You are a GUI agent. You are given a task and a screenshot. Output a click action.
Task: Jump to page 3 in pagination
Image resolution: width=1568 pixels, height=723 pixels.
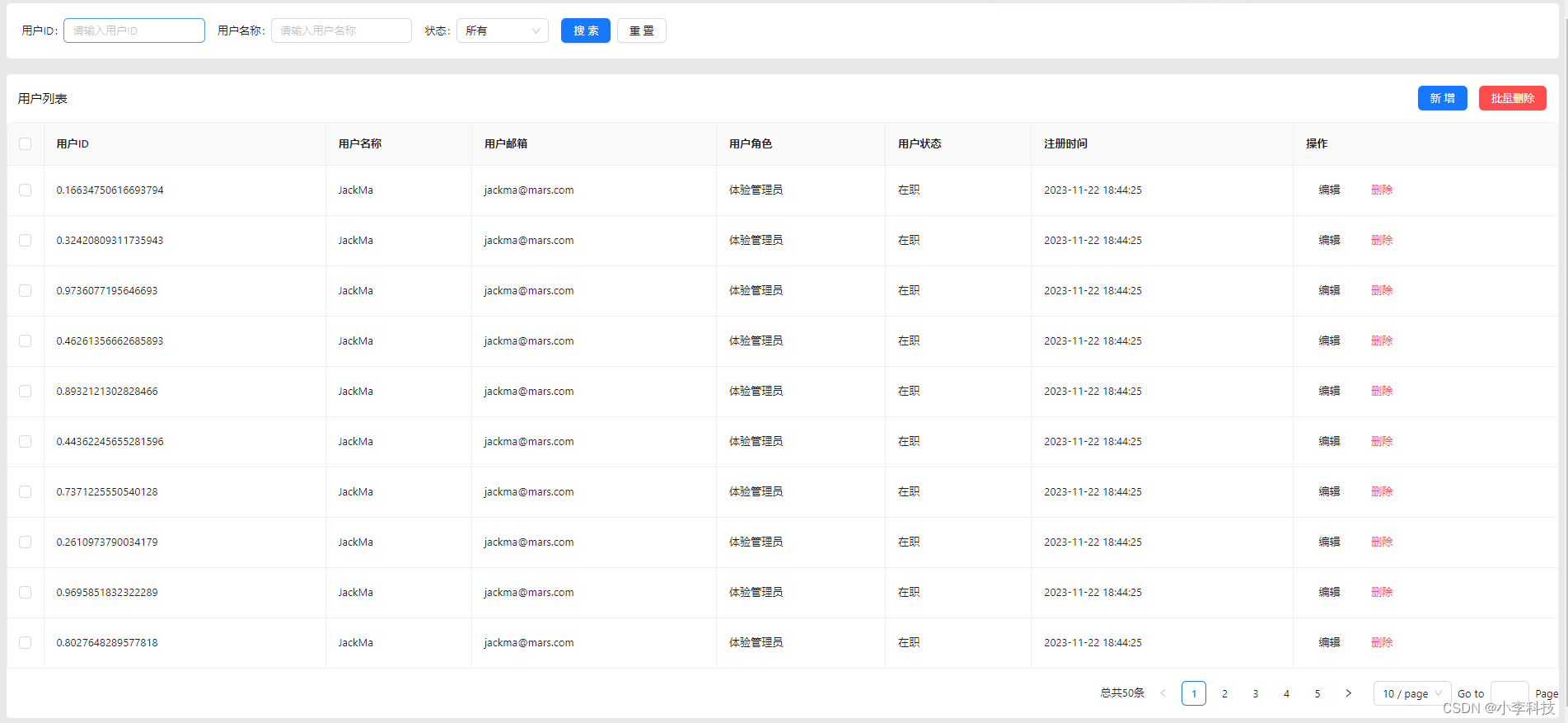coord(1256,693)
